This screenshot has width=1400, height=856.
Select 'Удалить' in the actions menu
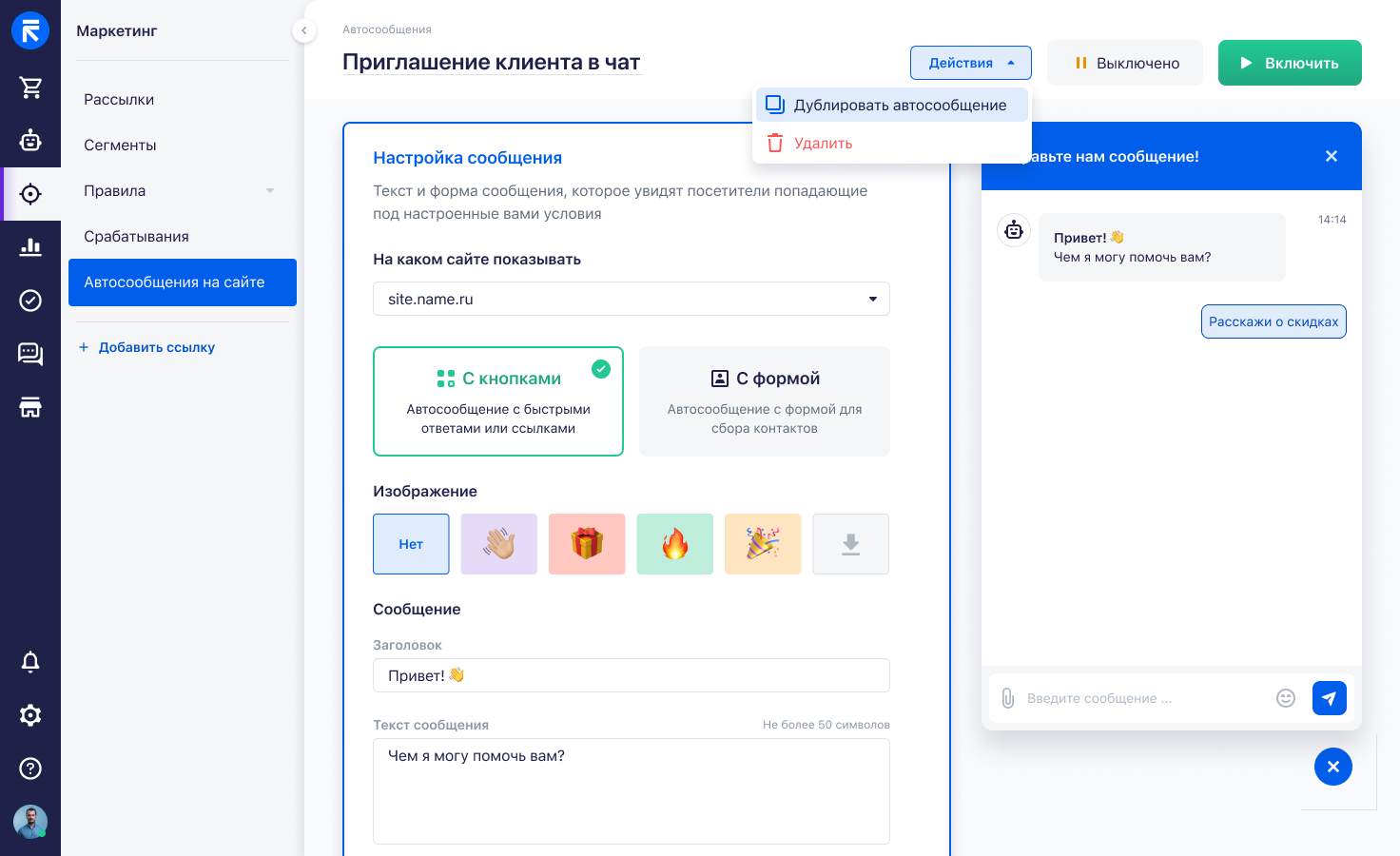point(823,143)
